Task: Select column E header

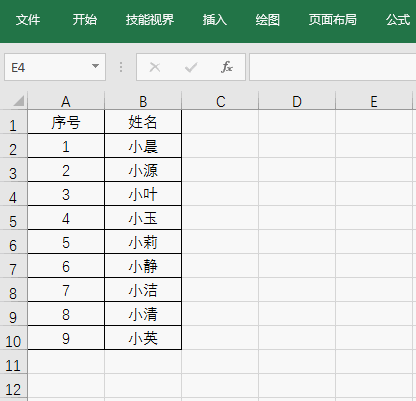Action: tap(374, 101)
